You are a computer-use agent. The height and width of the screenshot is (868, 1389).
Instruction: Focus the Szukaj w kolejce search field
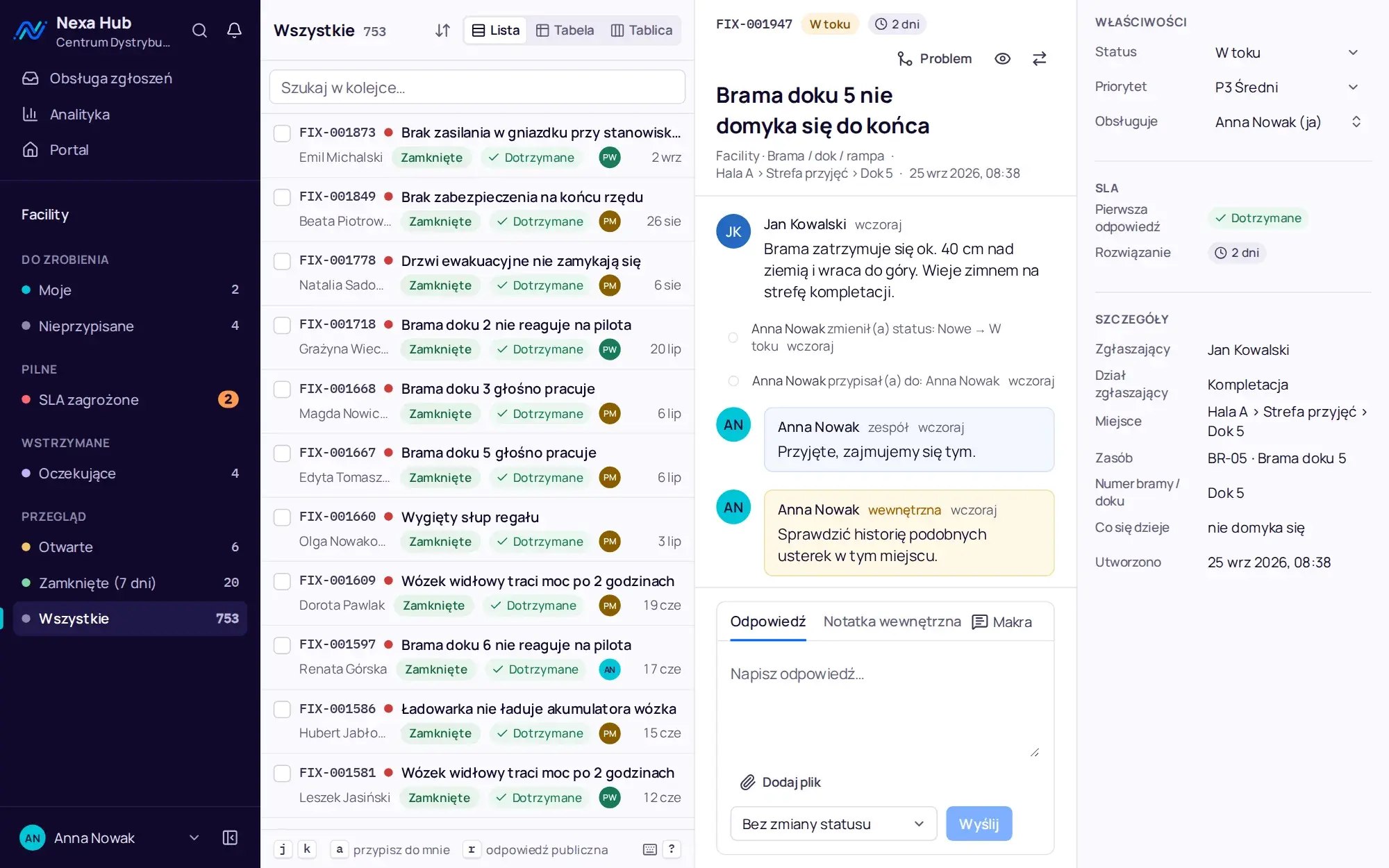pos(477,87)
